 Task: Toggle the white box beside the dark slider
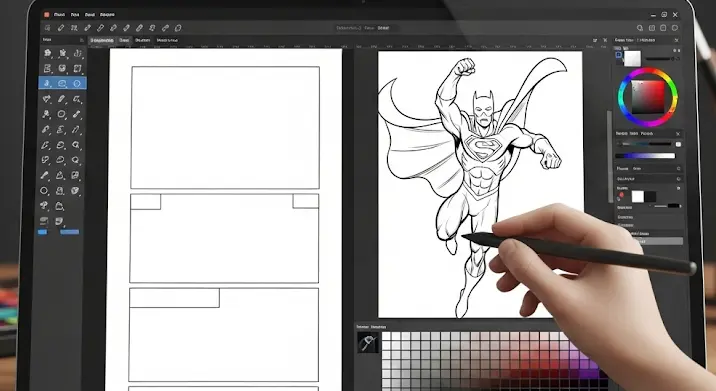pyautogui.click(x=678, y=144)
